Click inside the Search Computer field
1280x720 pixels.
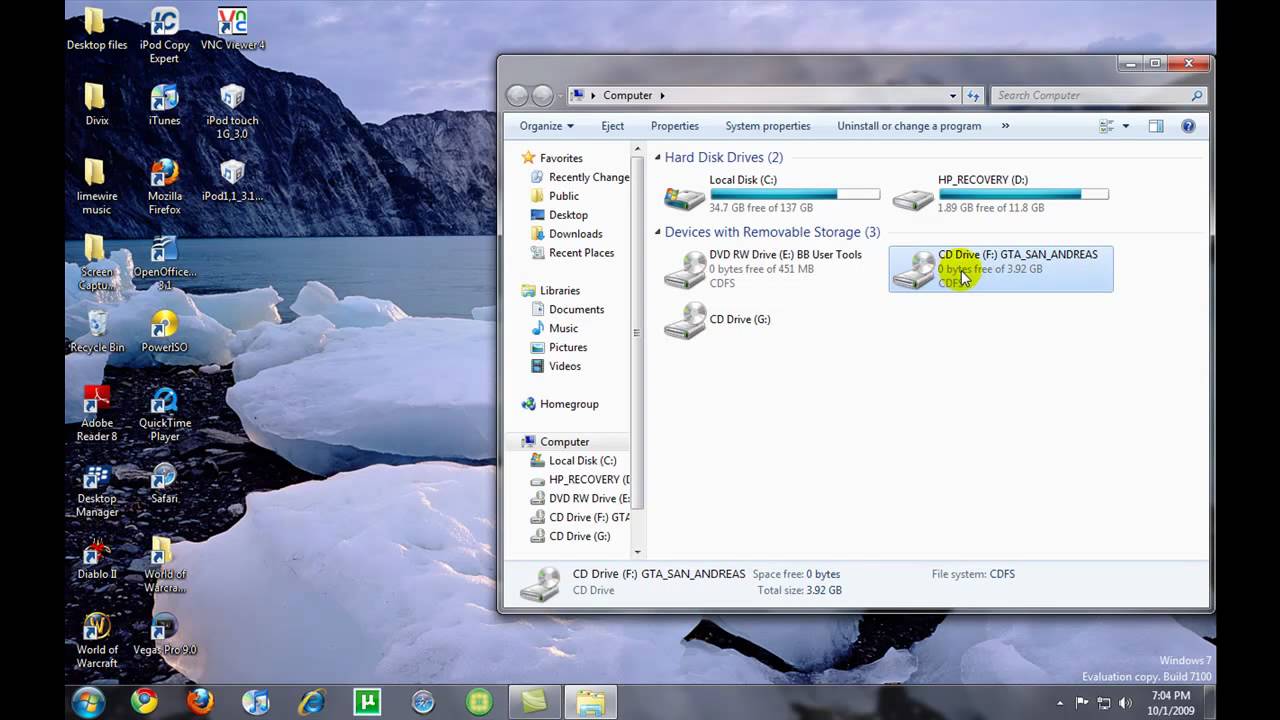1096,96
